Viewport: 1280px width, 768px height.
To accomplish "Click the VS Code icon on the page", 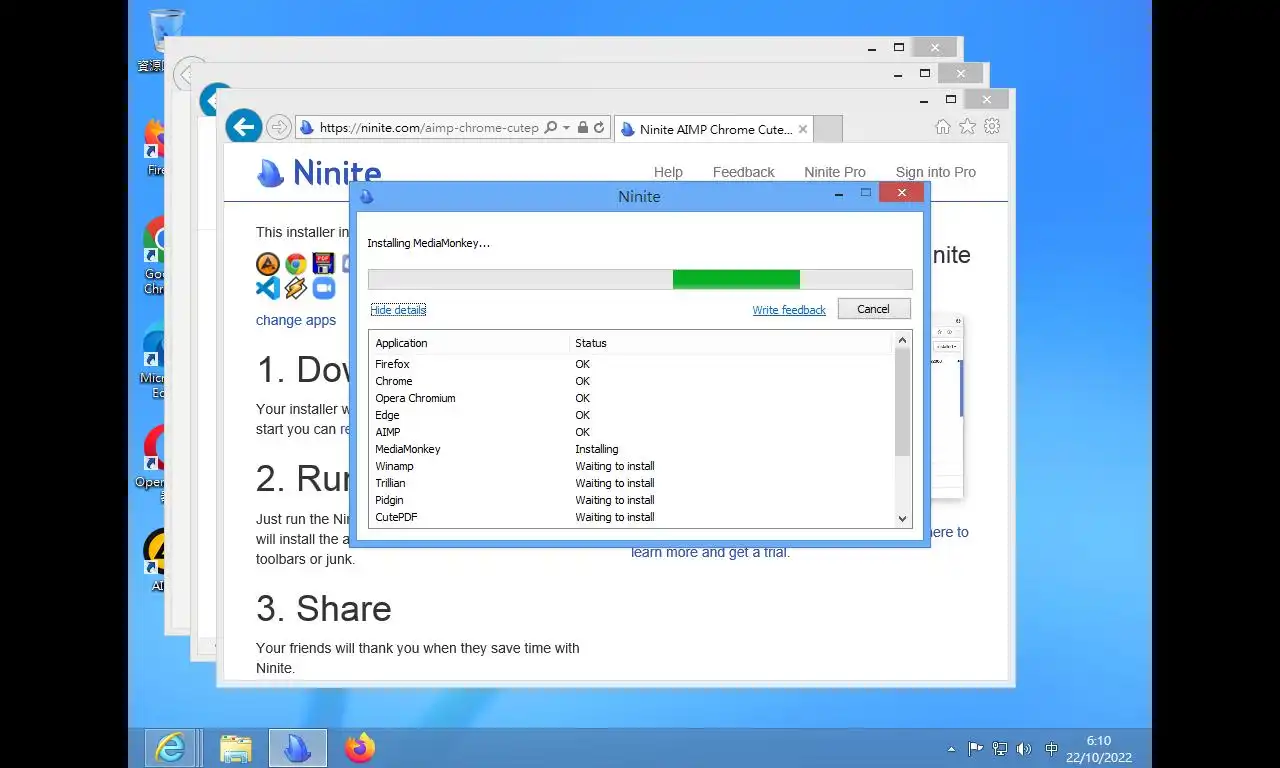I will click(x=268, y=289).
